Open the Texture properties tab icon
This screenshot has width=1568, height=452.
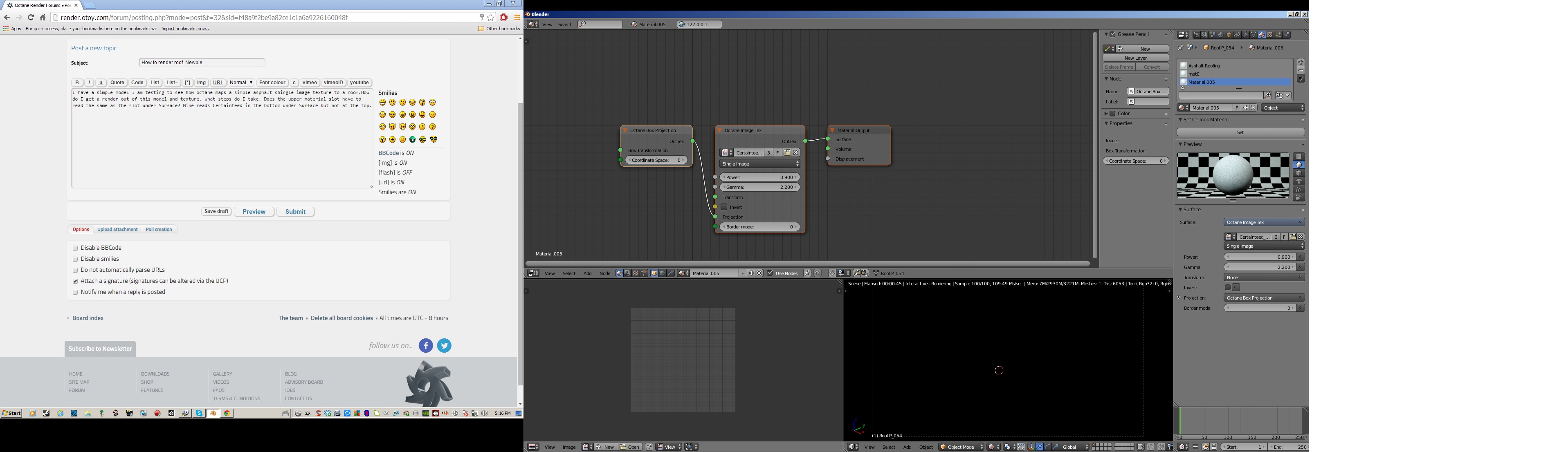pyautogui.click(x=1270, y=35)
